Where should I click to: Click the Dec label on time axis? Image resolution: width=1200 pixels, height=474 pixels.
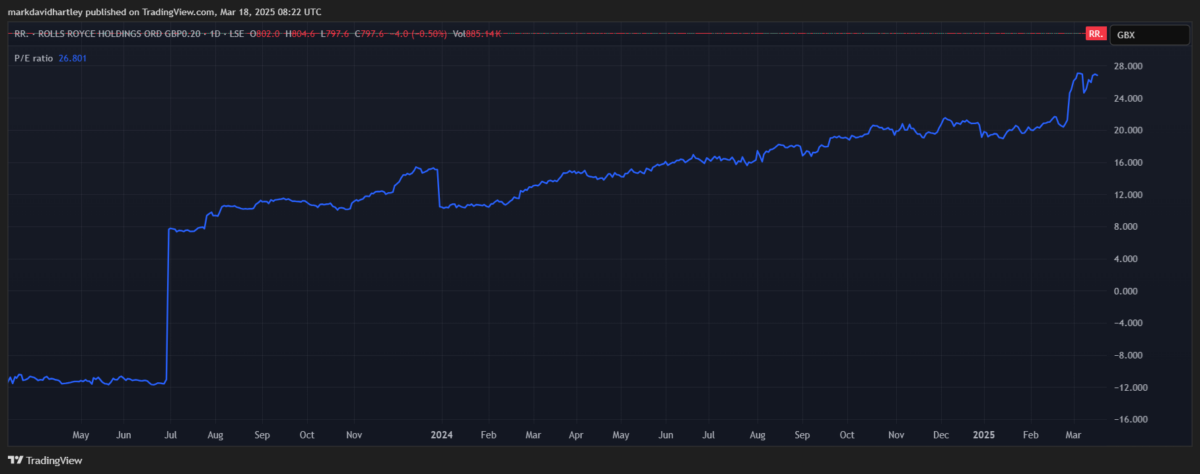940,436
